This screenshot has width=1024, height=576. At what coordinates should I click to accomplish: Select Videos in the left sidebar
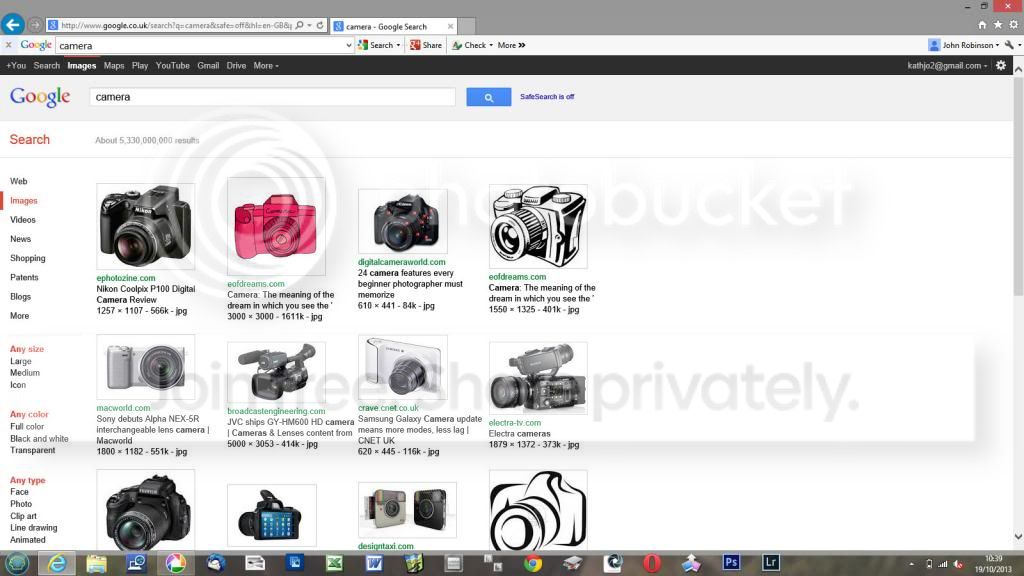(x=23, y=220)
